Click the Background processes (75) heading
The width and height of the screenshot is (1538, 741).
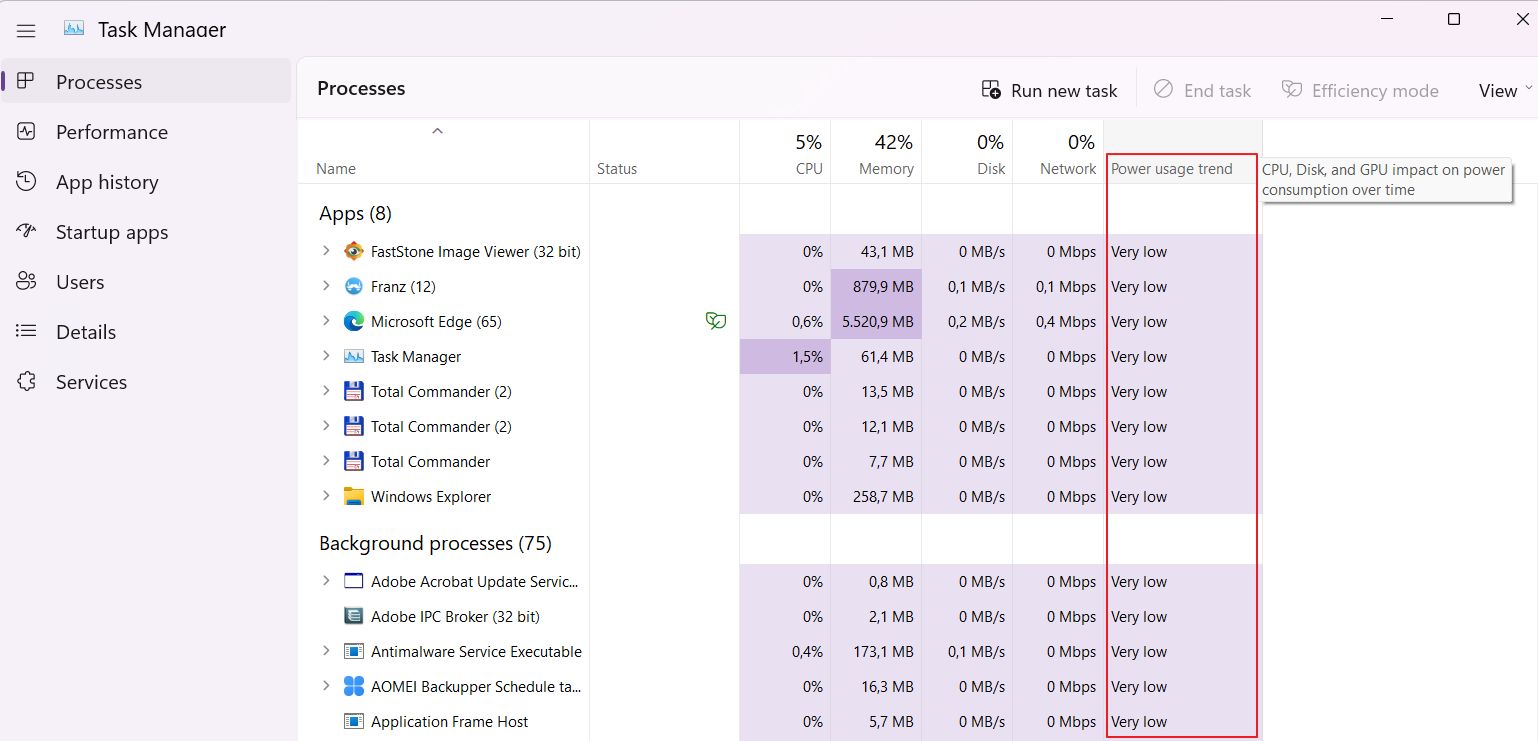tap(435, 543)
